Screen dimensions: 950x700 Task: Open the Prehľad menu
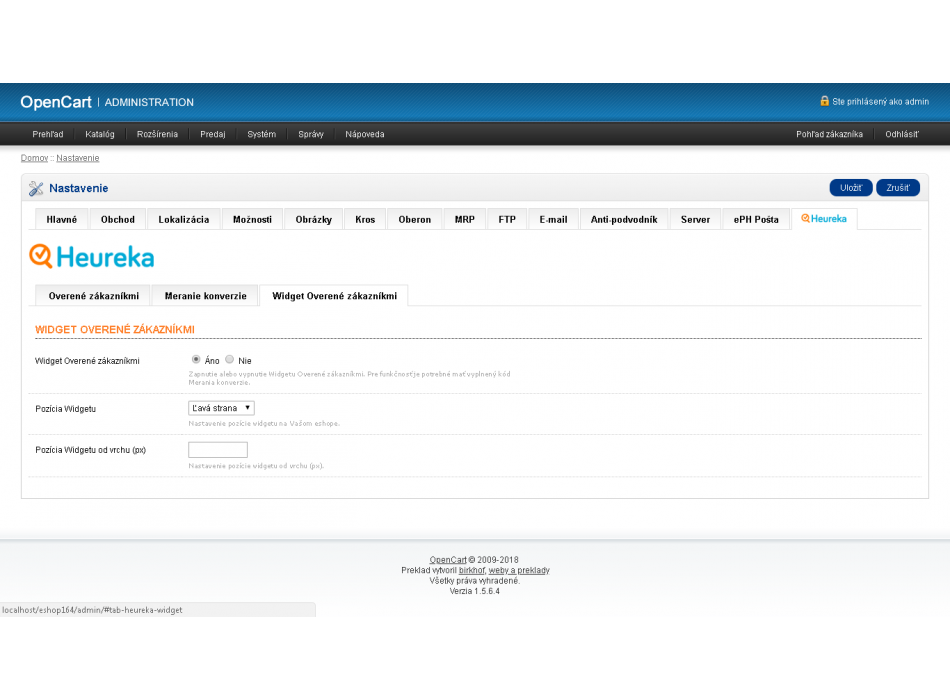pos(48,134)
